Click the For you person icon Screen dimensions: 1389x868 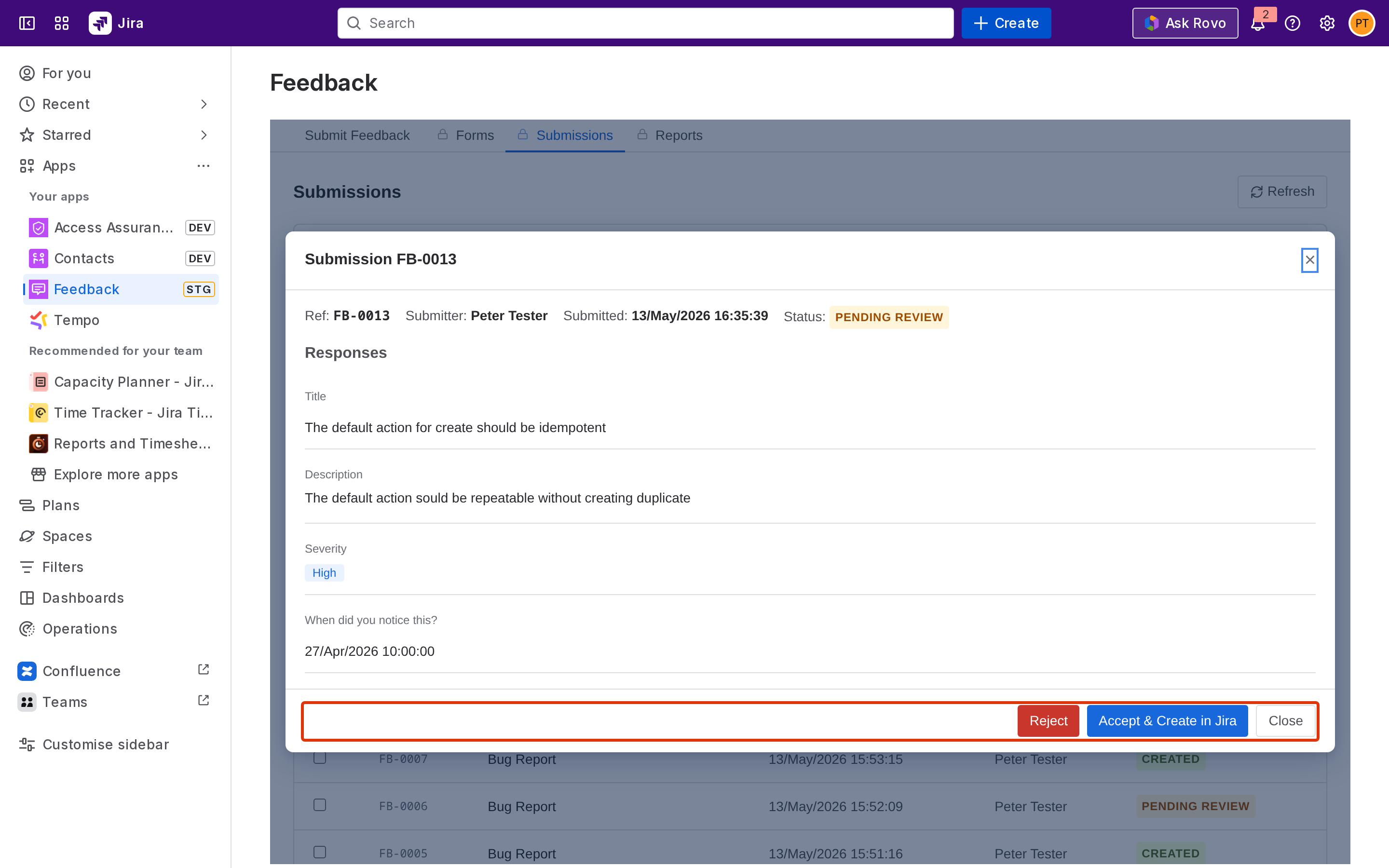(27, 73)
